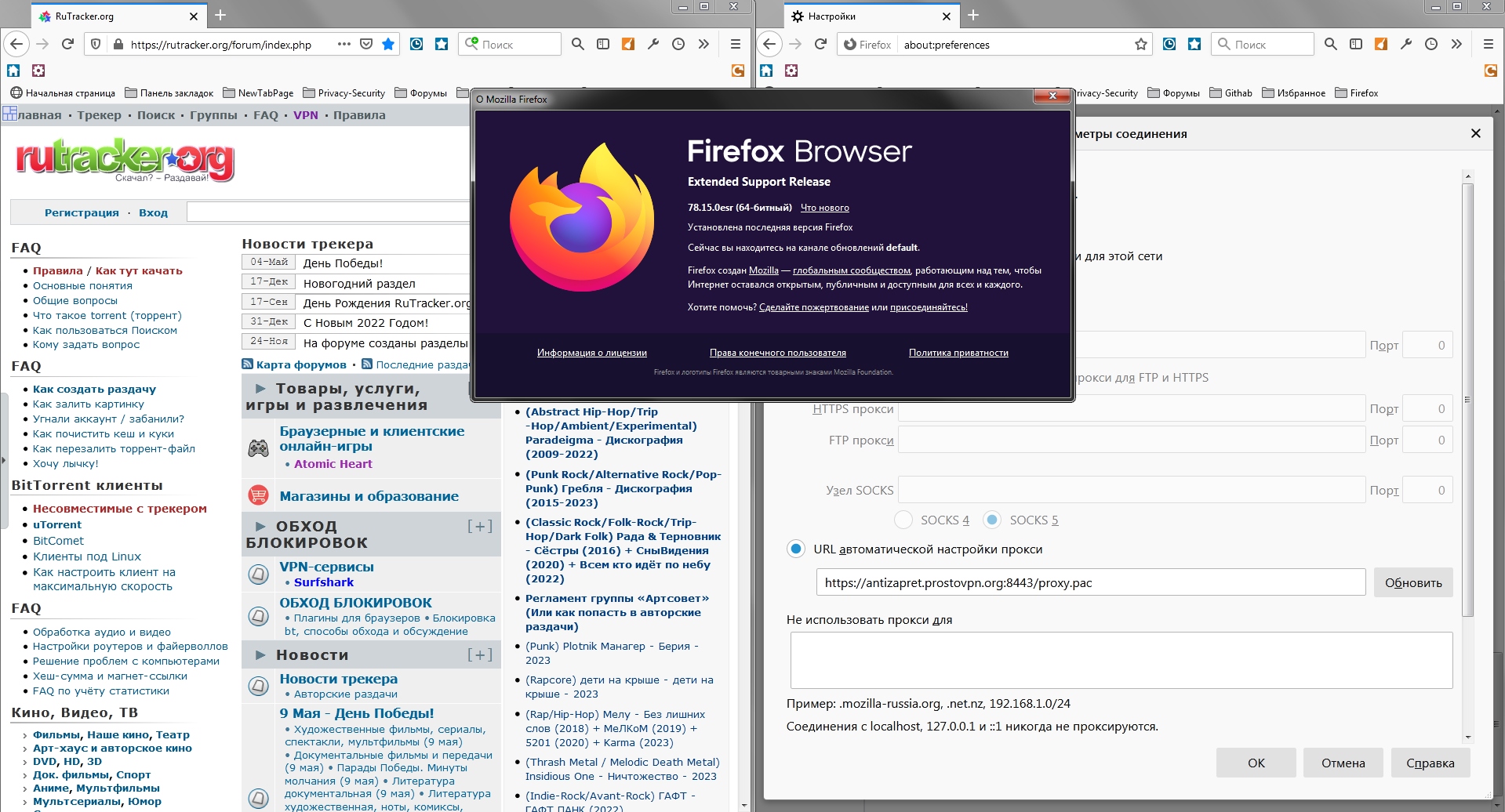
Task: Expand overflow chevron in Настройки window toolbar
Action: tap(1456, 45)
